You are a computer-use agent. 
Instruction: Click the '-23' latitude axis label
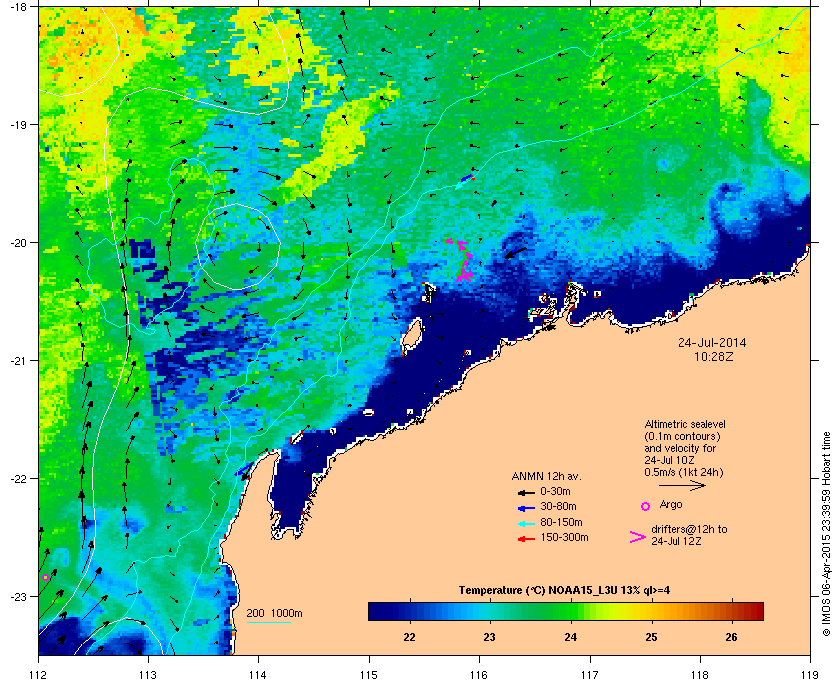click(18, 596)
